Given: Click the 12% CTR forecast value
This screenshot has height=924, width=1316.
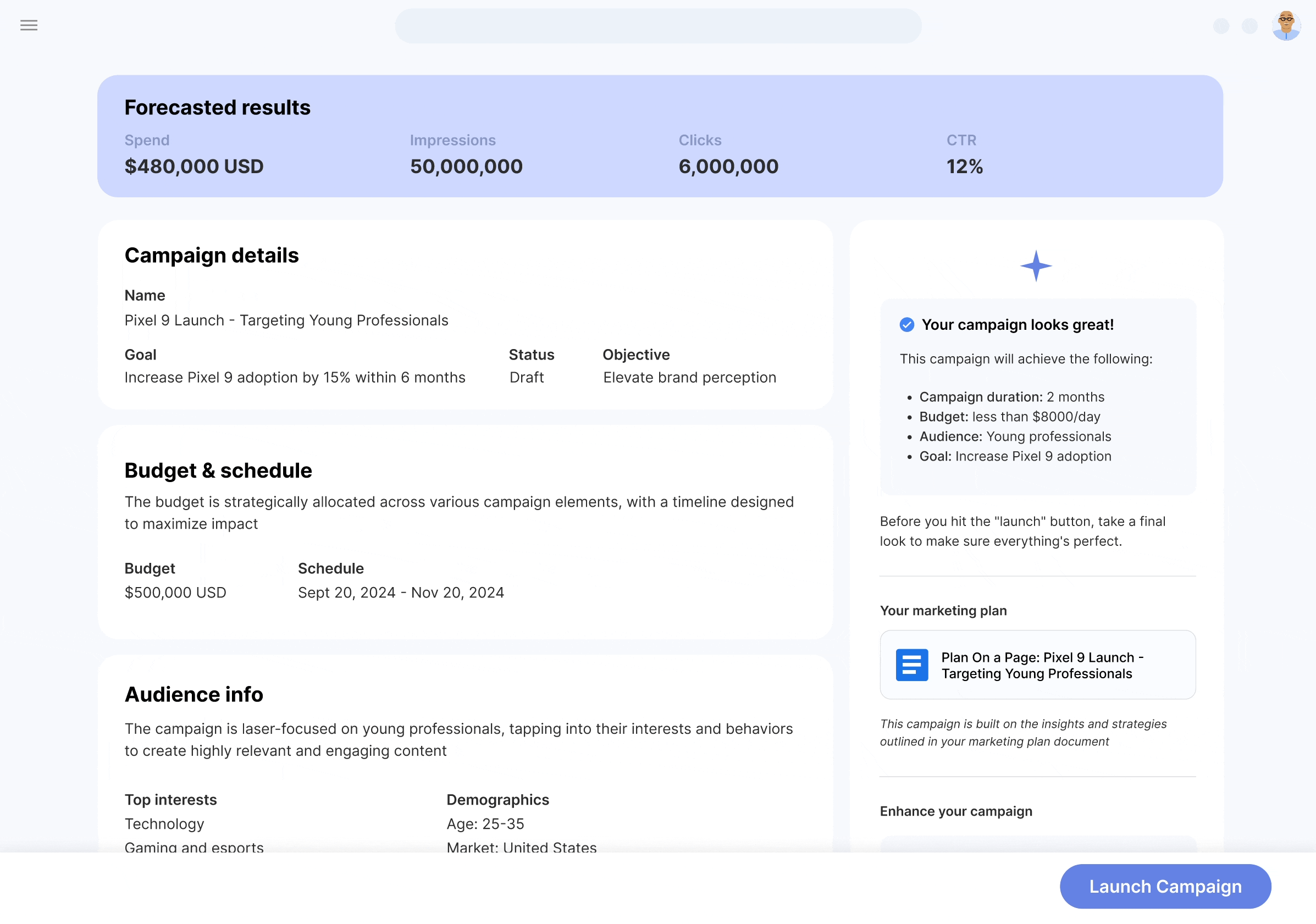Looking at the screenshot, I should 965,167.
